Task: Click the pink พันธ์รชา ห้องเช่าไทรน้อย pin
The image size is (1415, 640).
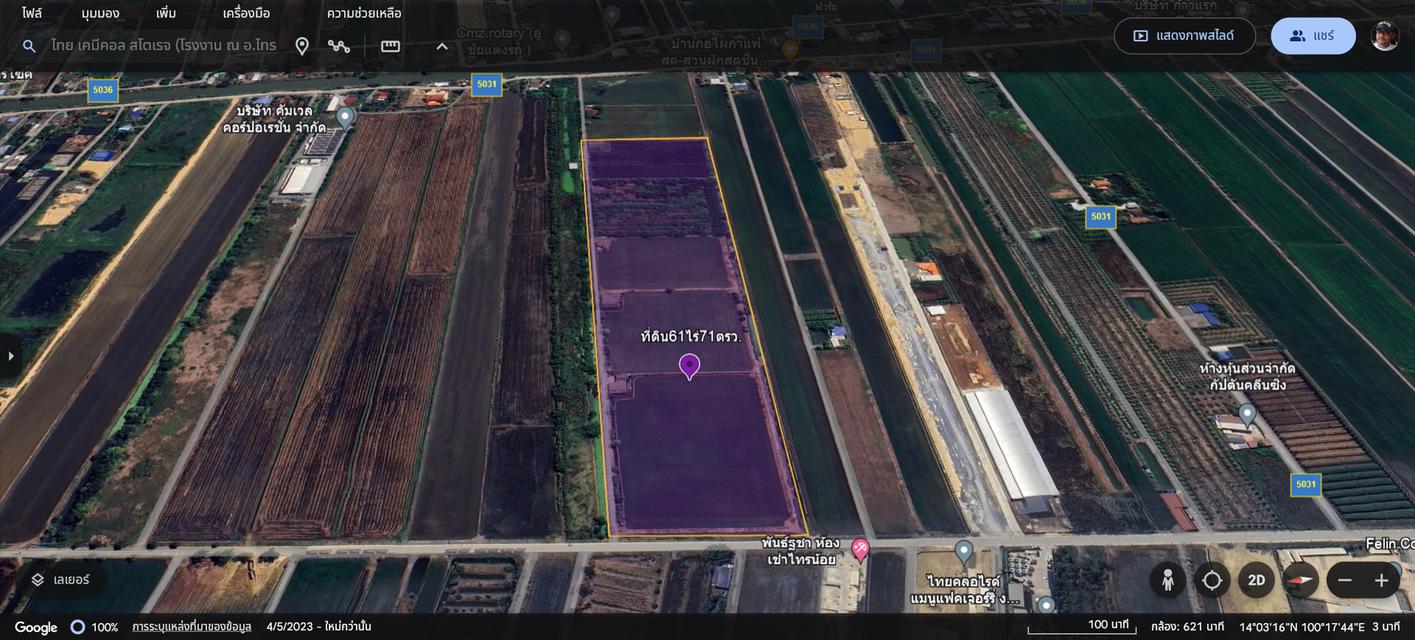Action: (860, 549)
